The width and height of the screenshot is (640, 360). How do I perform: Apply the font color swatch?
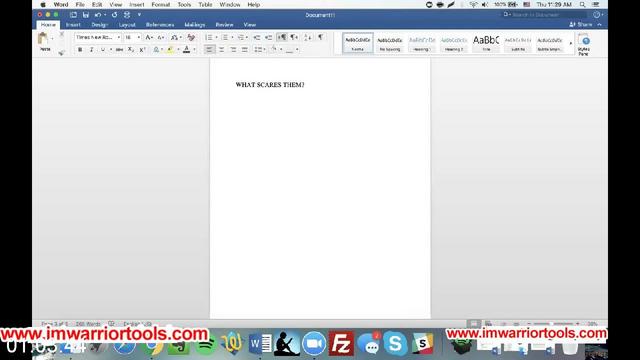187,50
